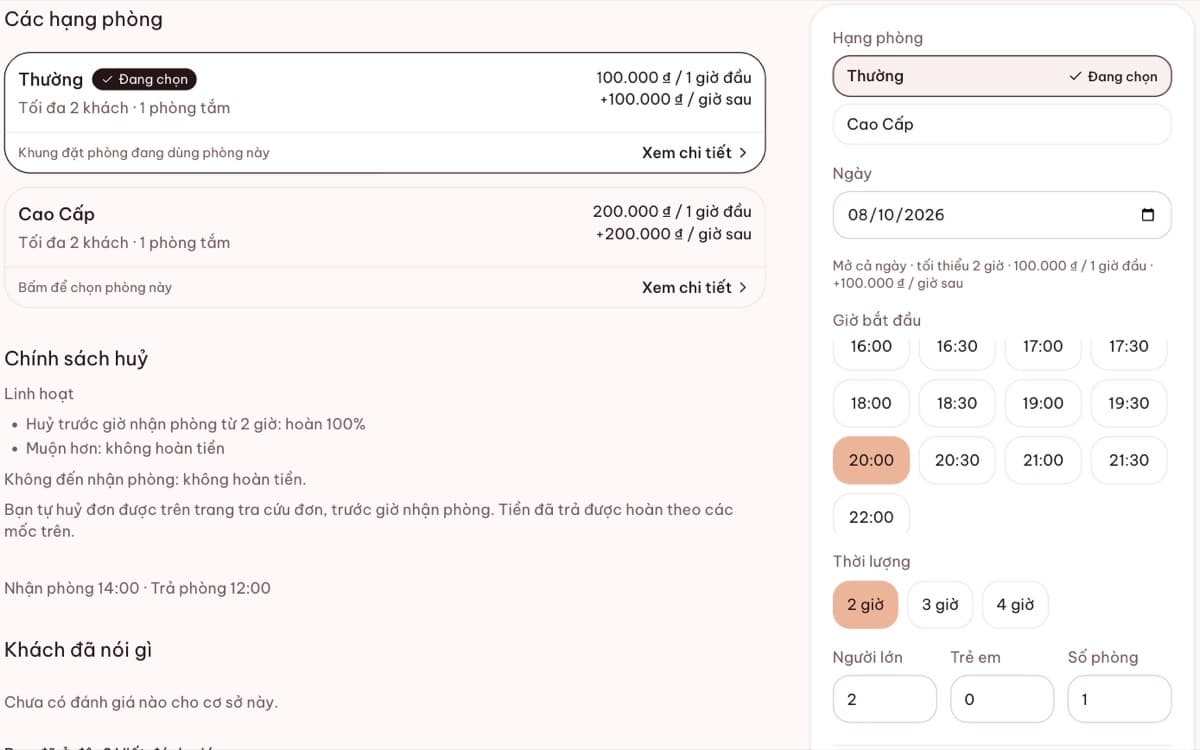Click the 'Khách đã nói gì' heading
Viewport: 1200px width, 750px height.
pos(78,650)
